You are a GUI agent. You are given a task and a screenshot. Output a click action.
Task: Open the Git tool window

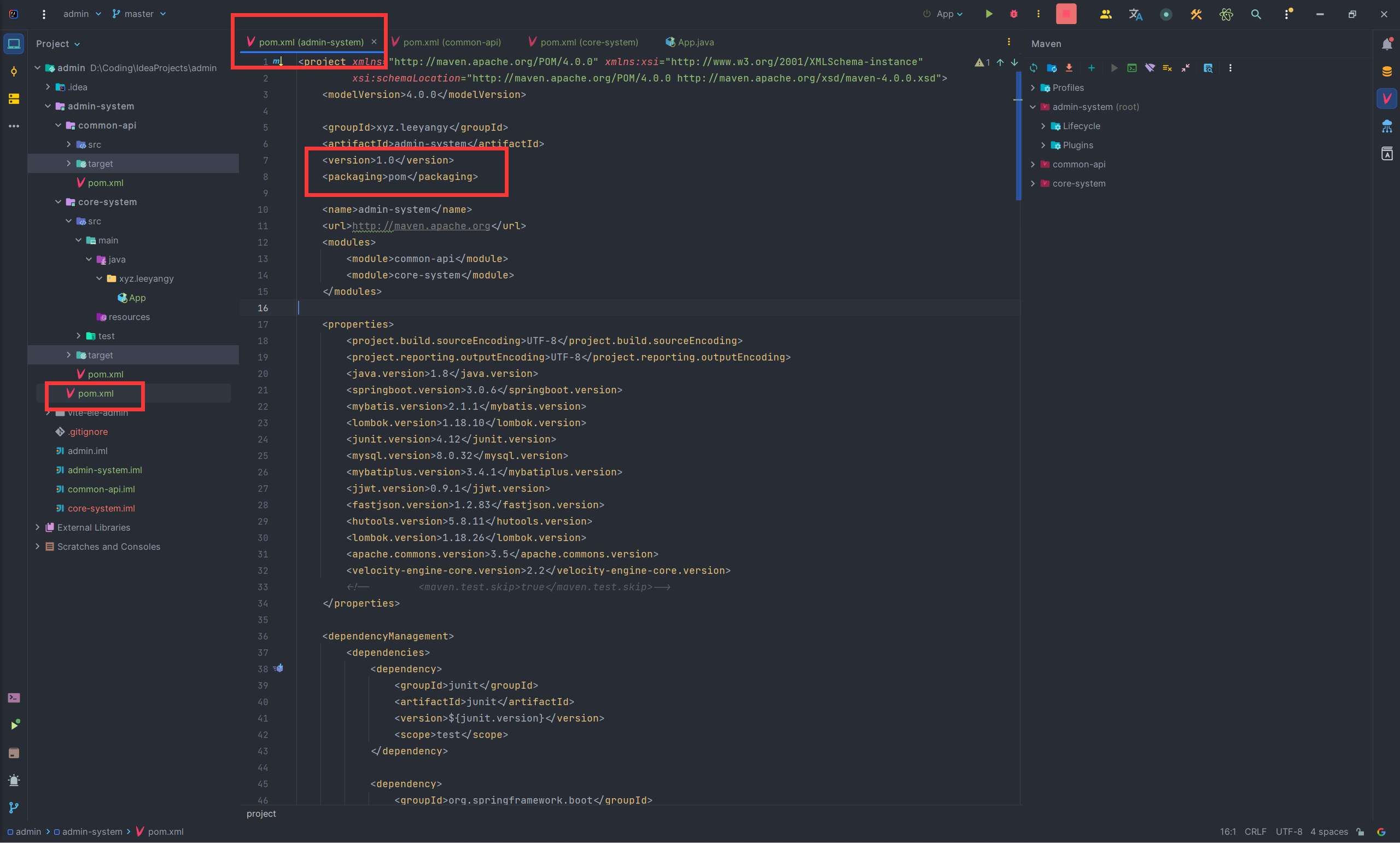point(14,807)
